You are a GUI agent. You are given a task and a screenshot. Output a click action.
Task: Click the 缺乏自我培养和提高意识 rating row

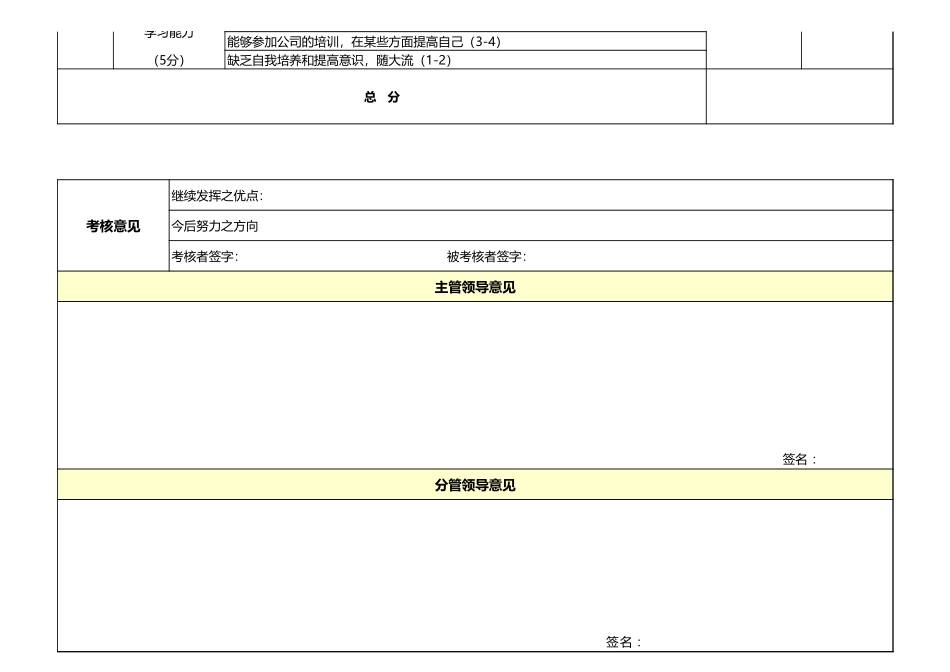(460, 58)
